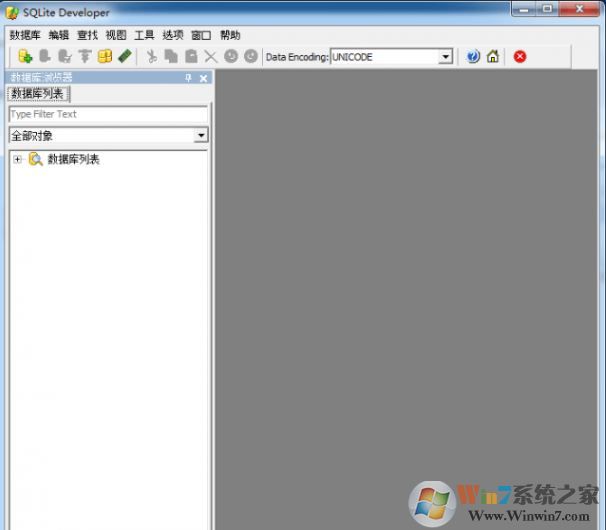The image size is (606, 530).
Task: Click the green memory chip toolbar icon
Action: click(125, 56)
